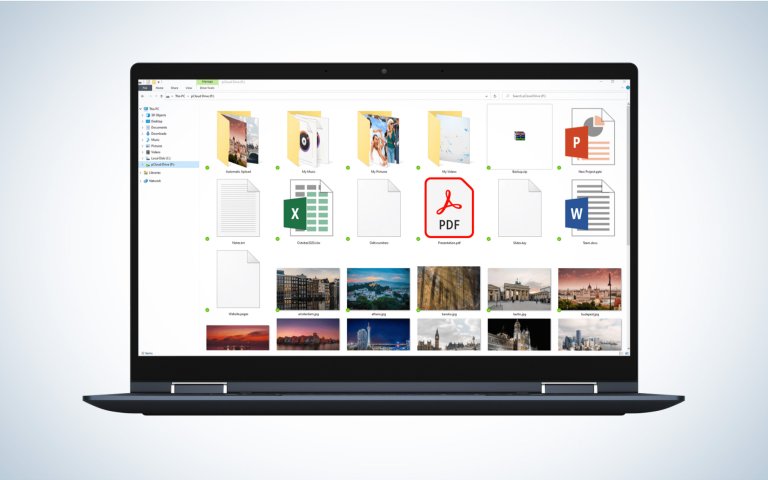768x480 pixels.
Task: Select pCloud Drive (P:) in sidebar
Action: point(161,164)
